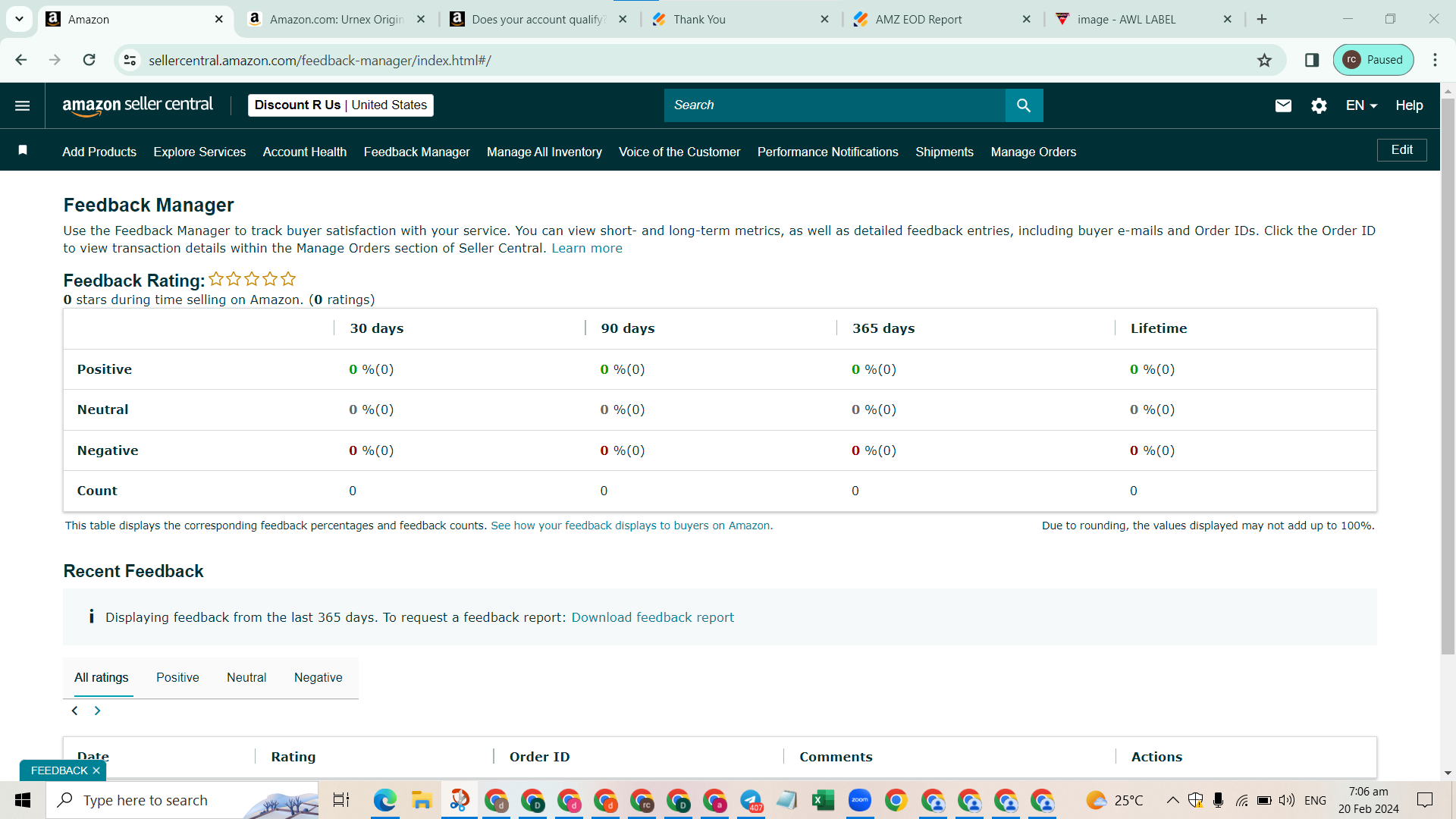Open See how your feedback displays link
This screenshot has width=1456, height=819.
pos(632,526)
